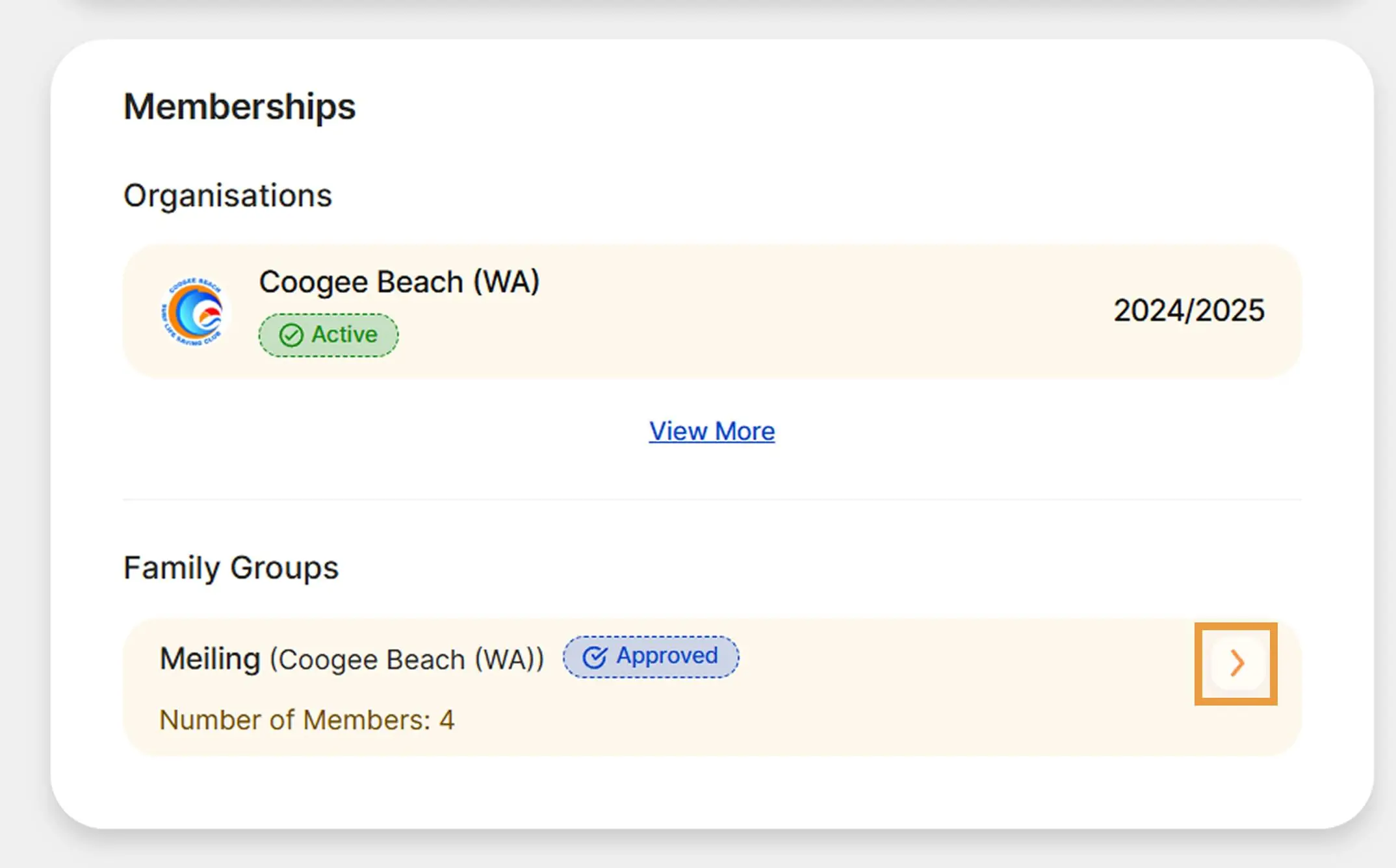Select the Meiling family group name
This screenshot has height=868, width=1396.
click(x=210, y=659)
